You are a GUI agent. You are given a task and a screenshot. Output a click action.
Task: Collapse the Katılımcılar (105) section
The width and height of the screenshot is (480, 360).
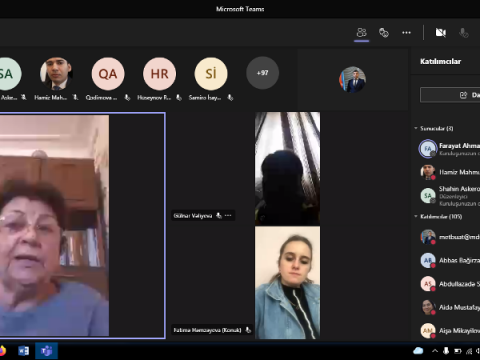(x=416, y=216)
